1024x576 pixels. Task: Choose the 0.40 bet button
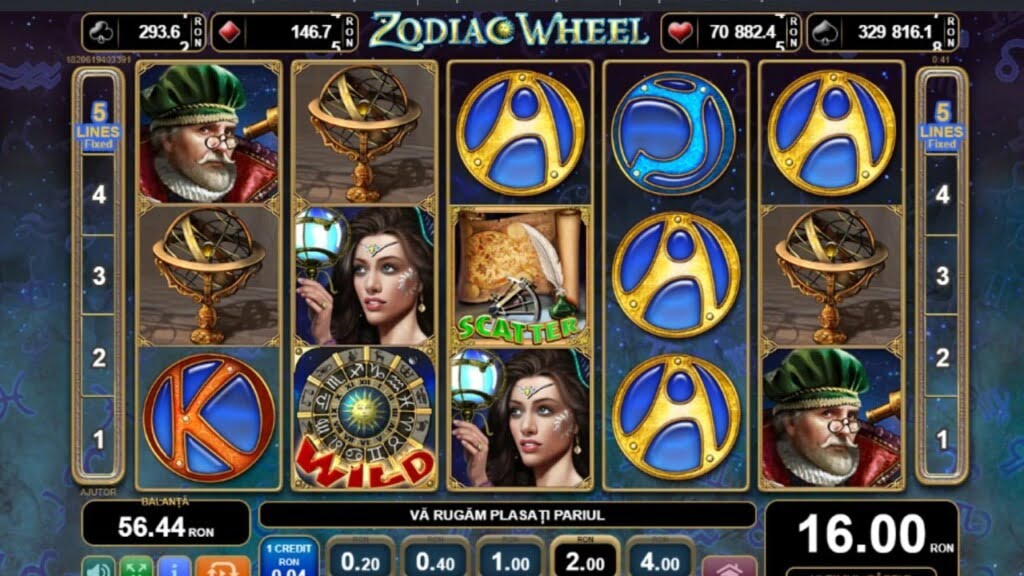[x=436, y=559]
